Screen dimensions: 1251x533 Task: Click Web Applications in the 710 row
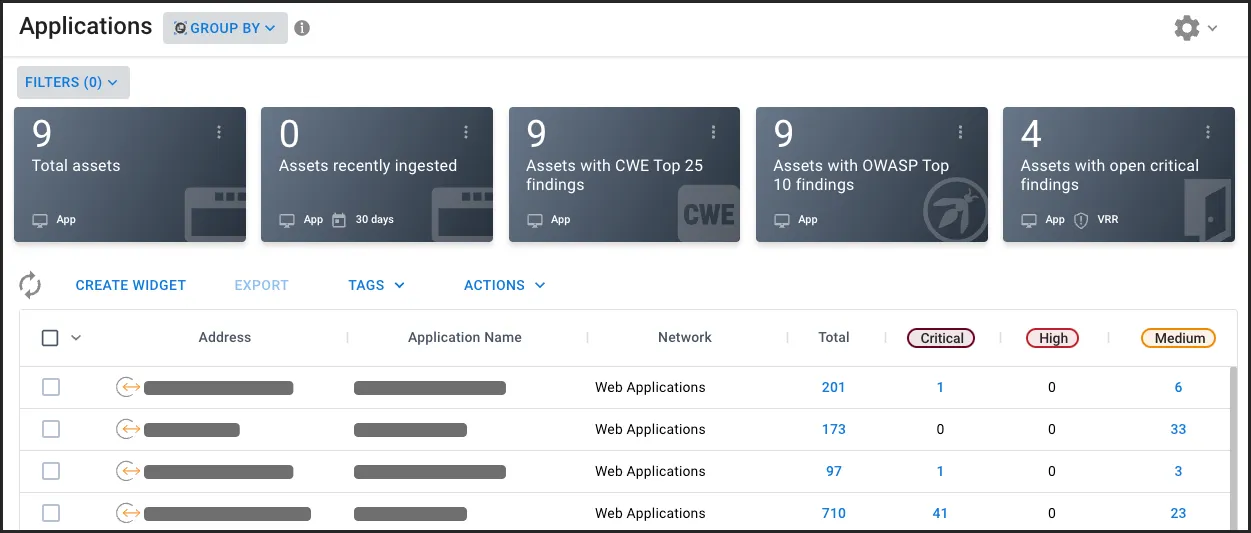(x=650, y=513)
